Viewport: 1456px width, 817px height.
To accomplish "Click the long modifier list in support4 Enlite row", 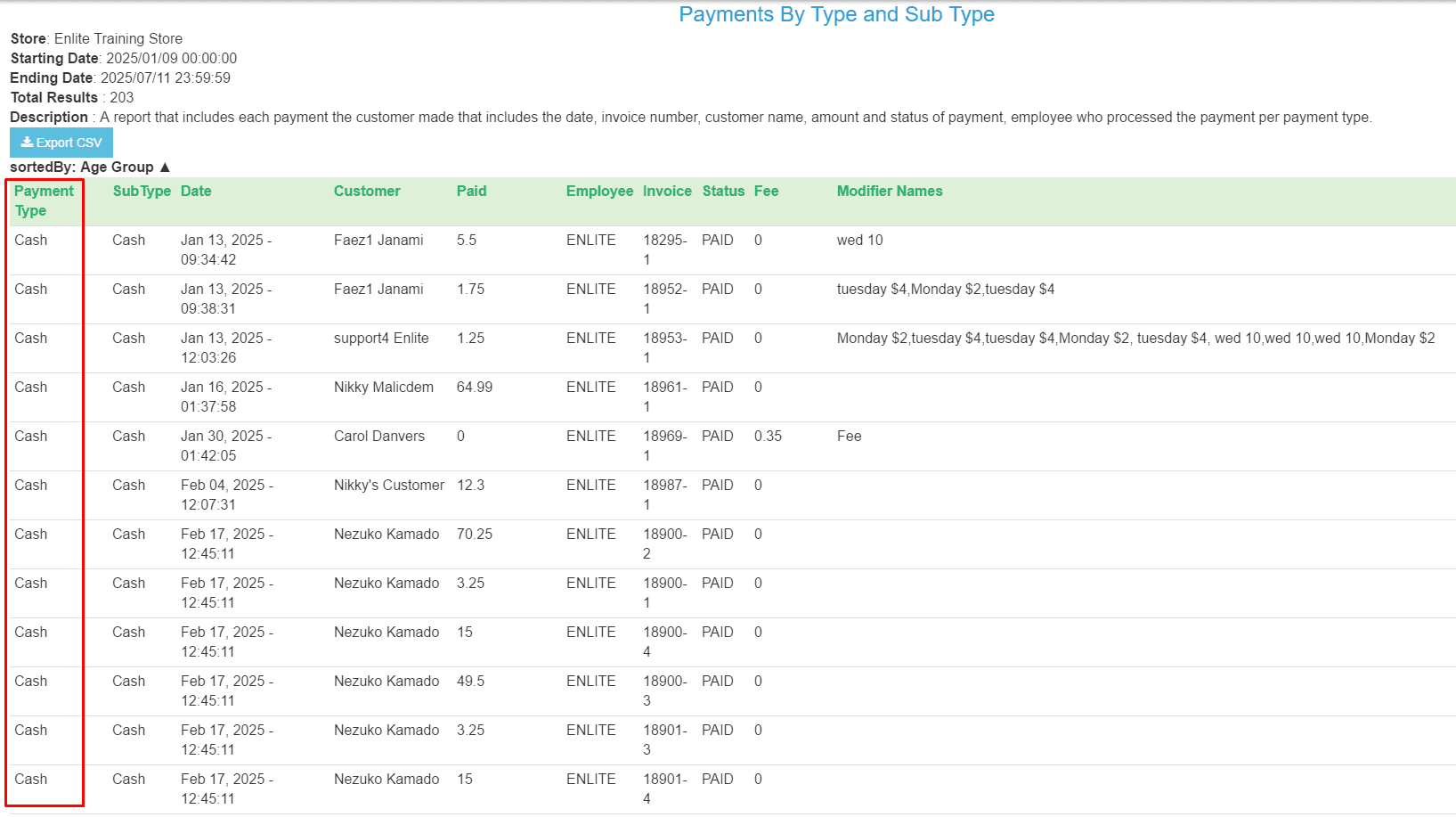I will pyautogui.click(x=1136, y=339).
